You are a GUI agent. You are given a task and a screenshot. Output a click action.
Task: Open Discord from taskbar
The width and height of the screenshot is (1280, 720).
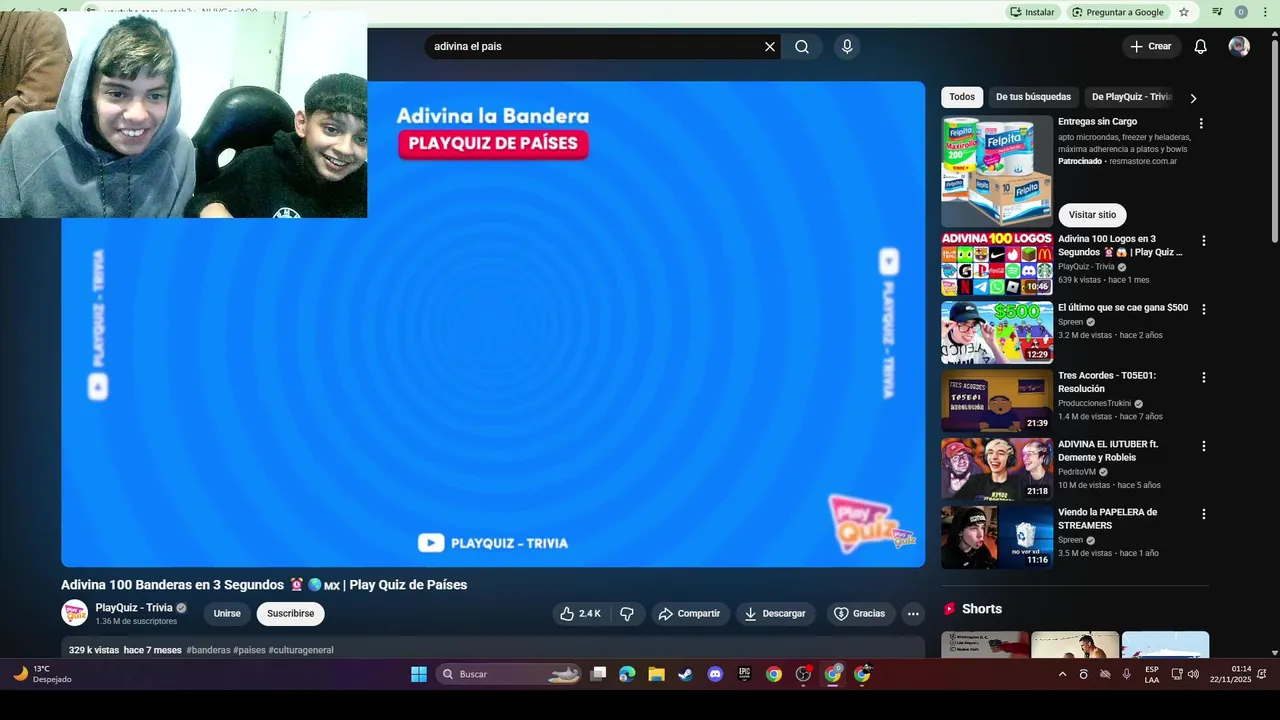pyautogui.click(x=715, y=674)
